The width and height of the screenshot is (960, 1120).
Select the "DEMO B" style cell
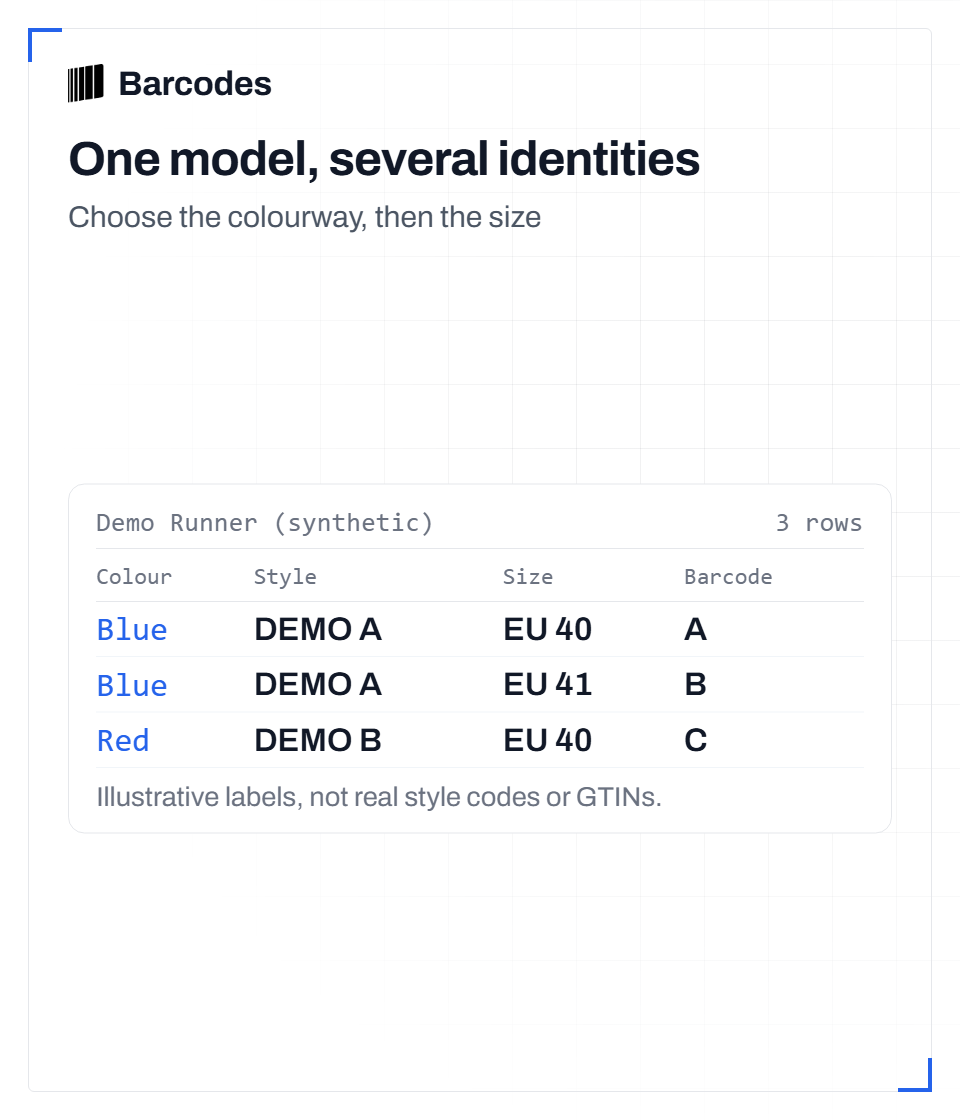click(318, 741)
